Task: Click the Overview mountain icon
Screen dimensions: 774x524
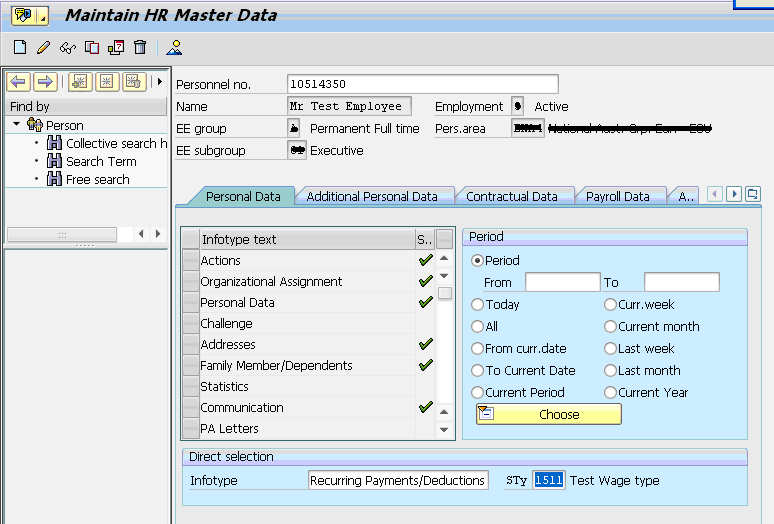Action: pos(175,47)
